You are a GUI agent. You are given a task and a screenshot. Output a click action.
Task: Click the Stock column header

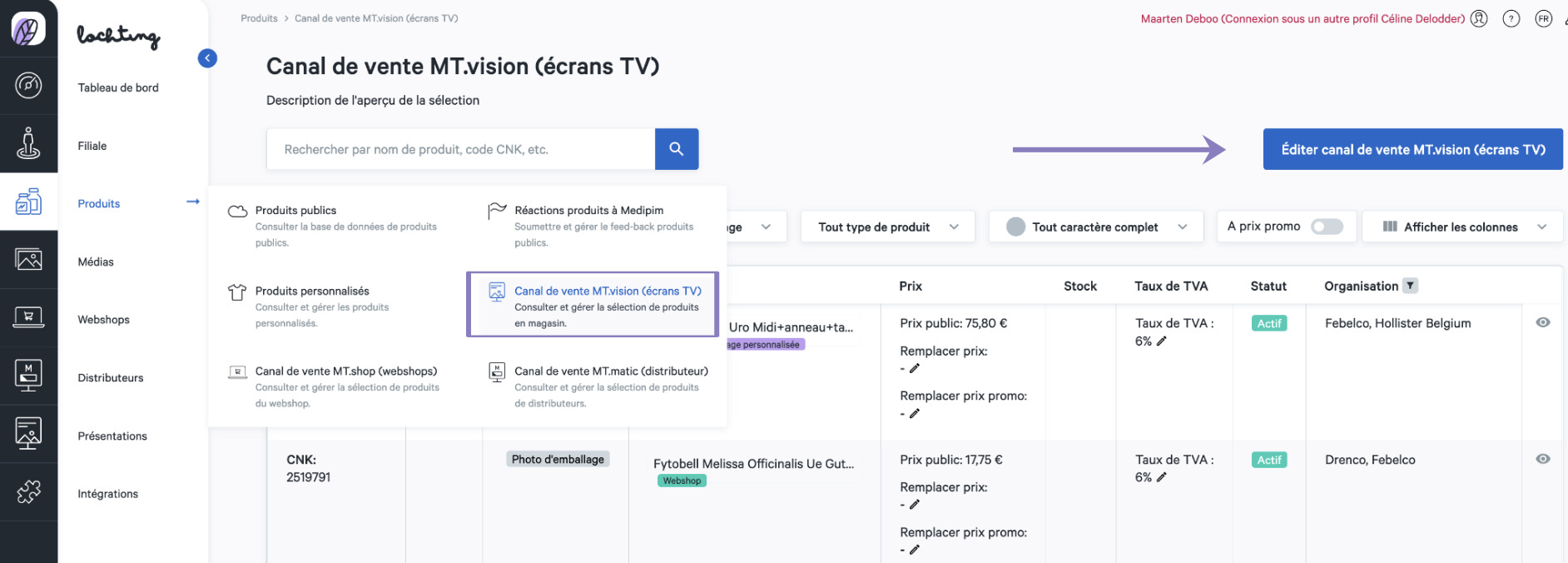pos(1080,286)
